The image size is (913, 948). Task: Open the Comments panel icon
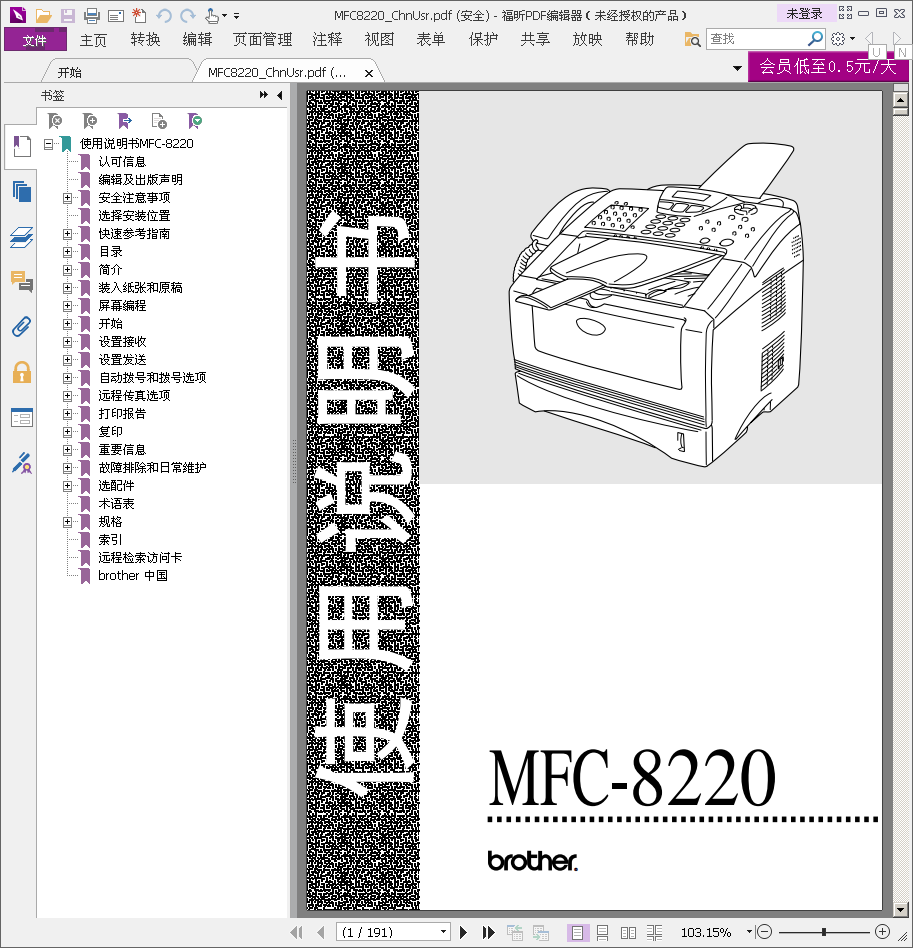pos(22,282)
